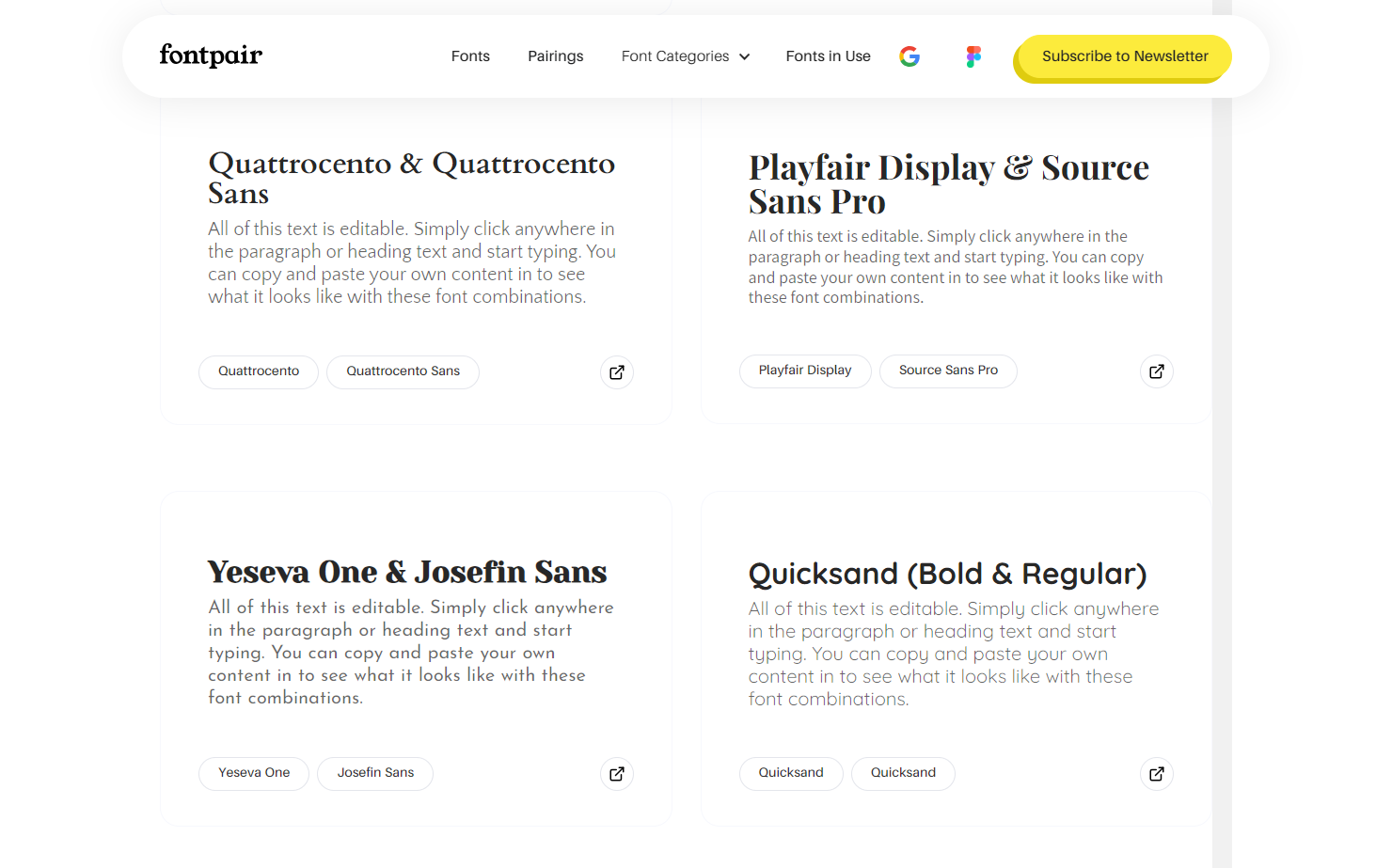The image size is (1376, 868).
Task: Select the Quattrocento Sans font tag
Action: pos(403,372)
